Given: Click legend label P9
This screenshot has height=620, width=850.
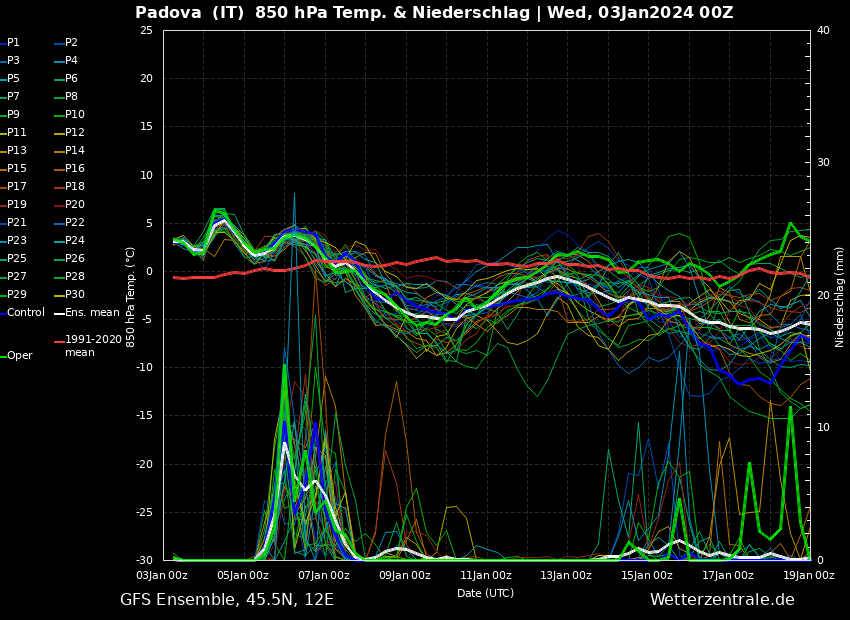Looking at the screenshot, I should [10, 114].
